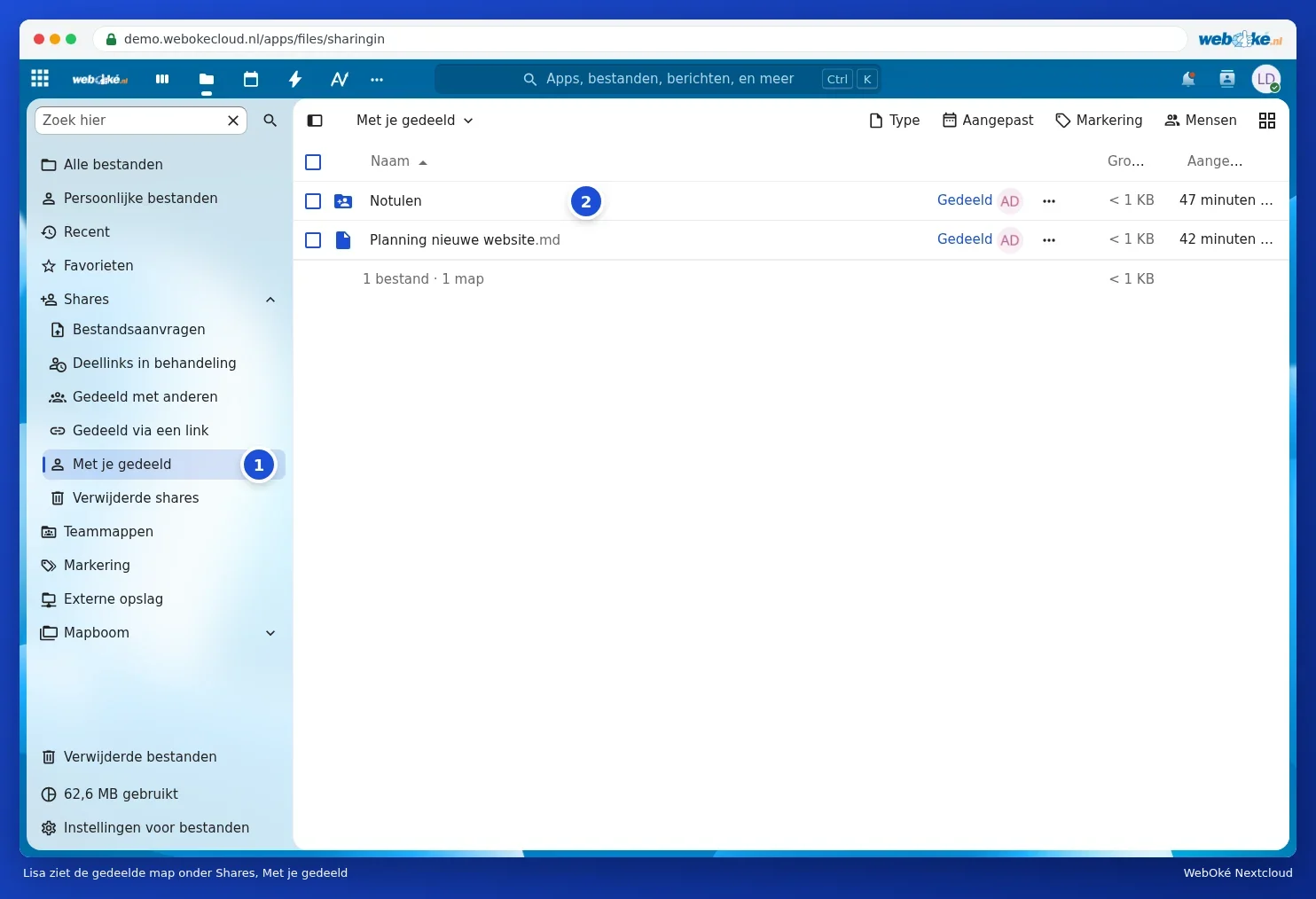Open the notifications bell icon
Screen dimensions: 1316x899
tap(1188, 79)
